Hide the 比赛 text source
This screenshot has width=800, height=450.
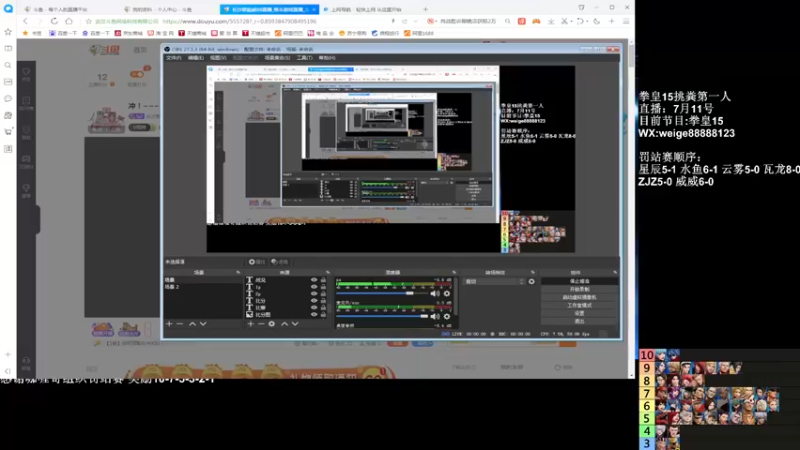tap(314, 308)
